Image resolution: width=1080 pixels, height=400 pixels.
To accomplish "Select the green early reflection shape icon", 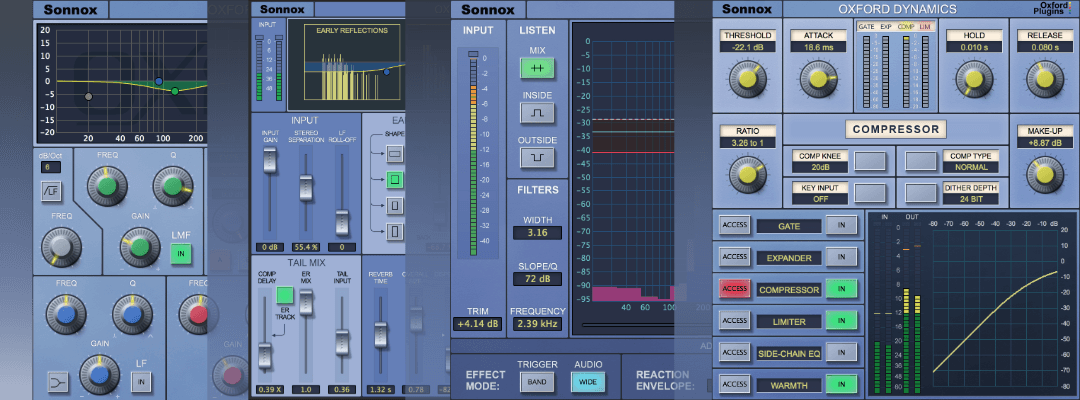I will [x=395, y=180].
